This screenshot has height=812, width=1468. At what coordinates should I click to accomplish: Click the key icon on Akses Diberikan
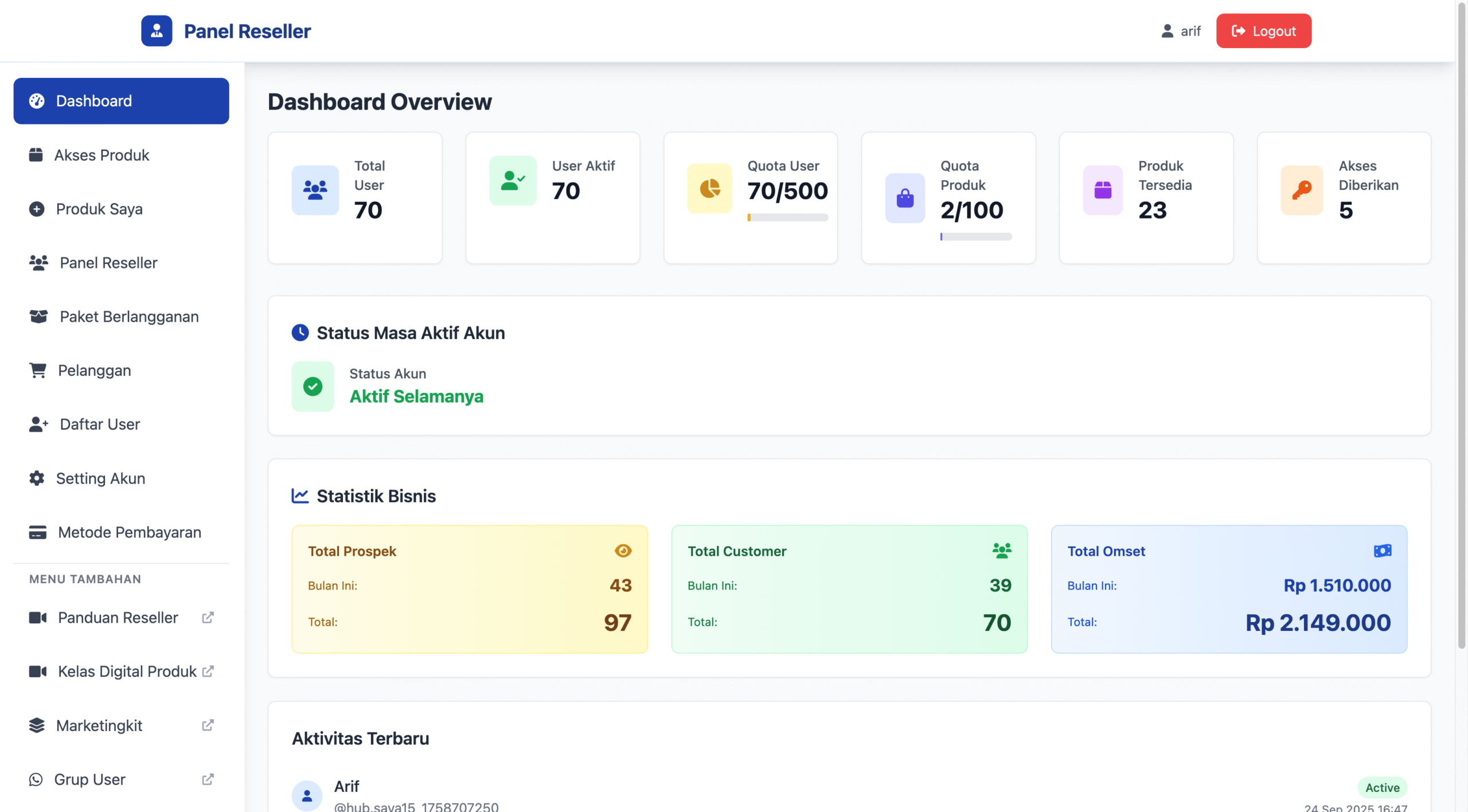pos(1302,190)
